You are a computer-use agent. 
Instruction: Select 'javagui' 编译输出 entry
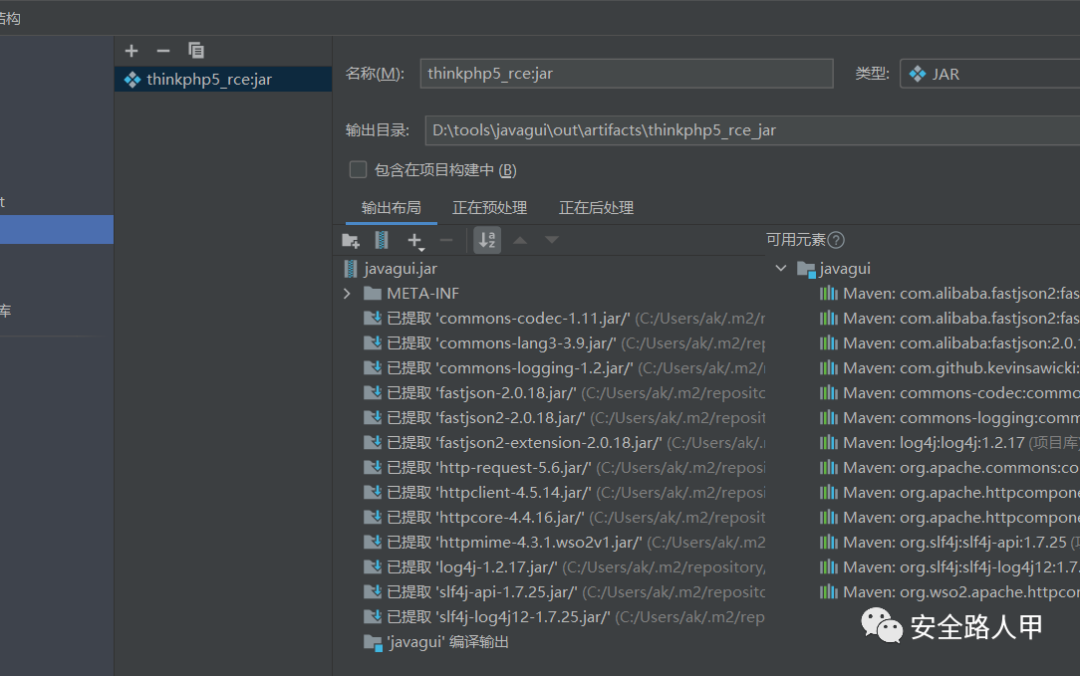[x=437, y=642]
